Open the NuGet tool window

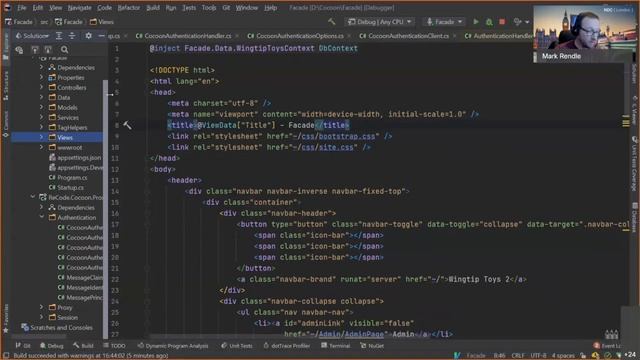click(372, 346)
